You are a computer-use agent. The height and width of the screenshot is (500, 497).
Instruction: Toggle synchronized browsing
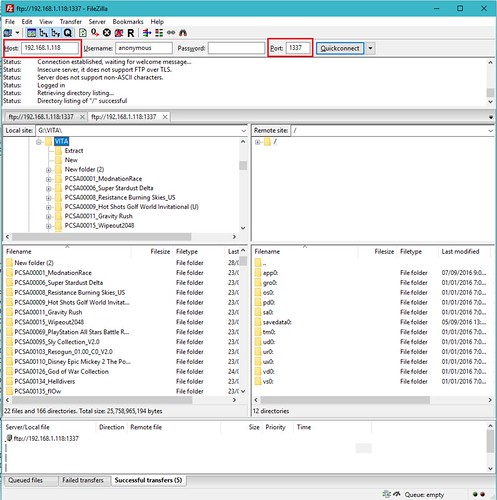tap(171, 33)
